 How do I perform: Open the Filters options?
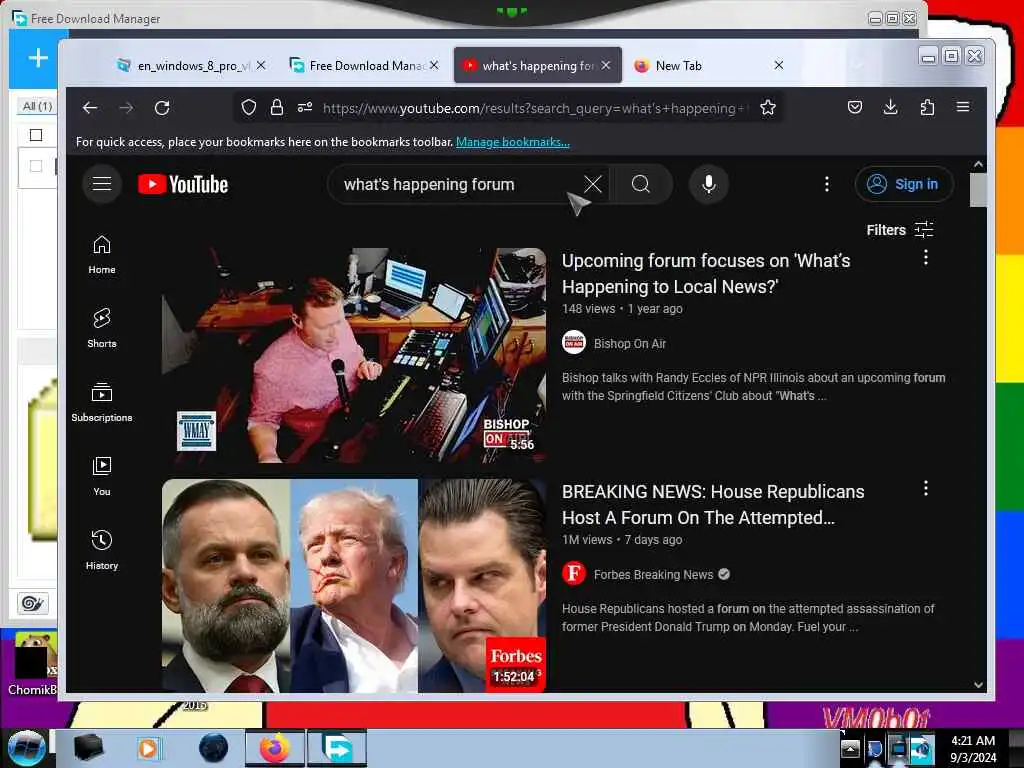tap(900, 230)
